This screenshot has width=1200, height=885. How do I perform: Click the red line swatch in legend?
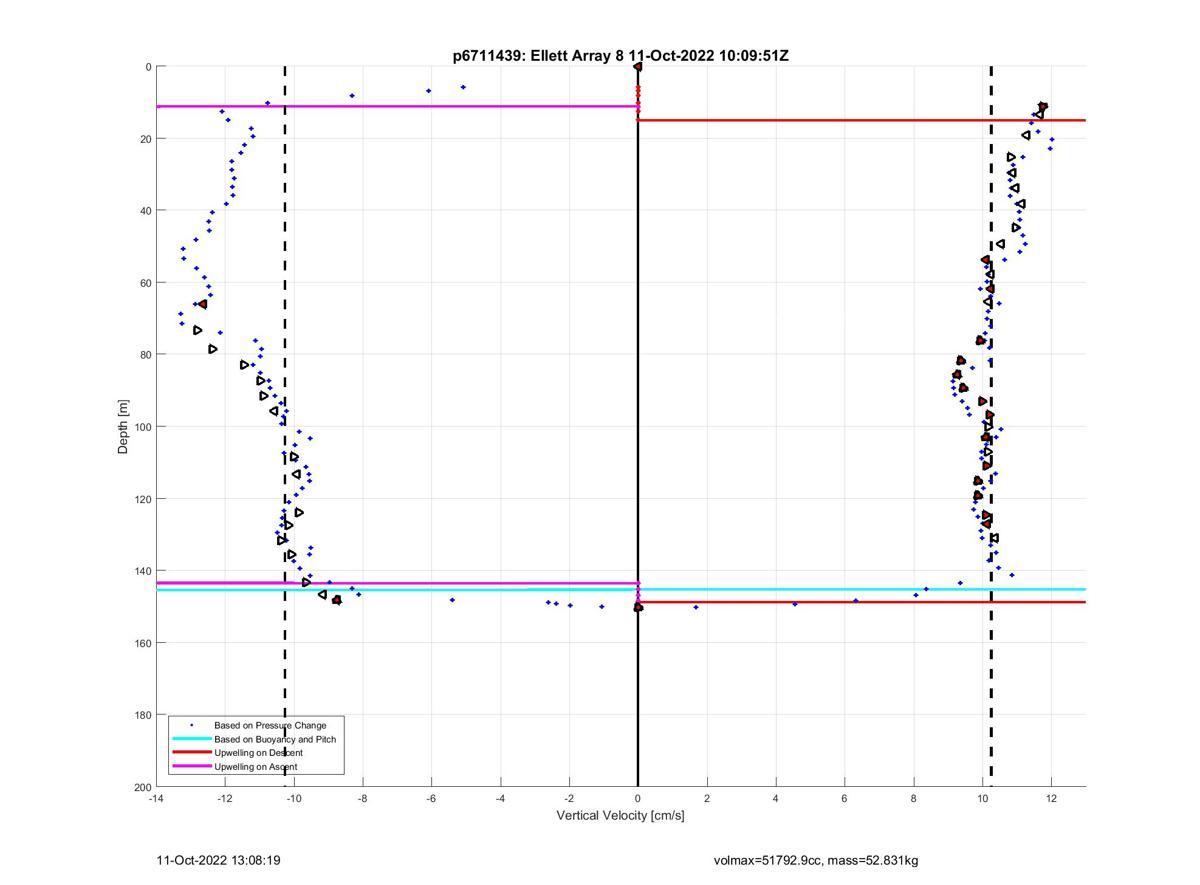click(191, 753)
